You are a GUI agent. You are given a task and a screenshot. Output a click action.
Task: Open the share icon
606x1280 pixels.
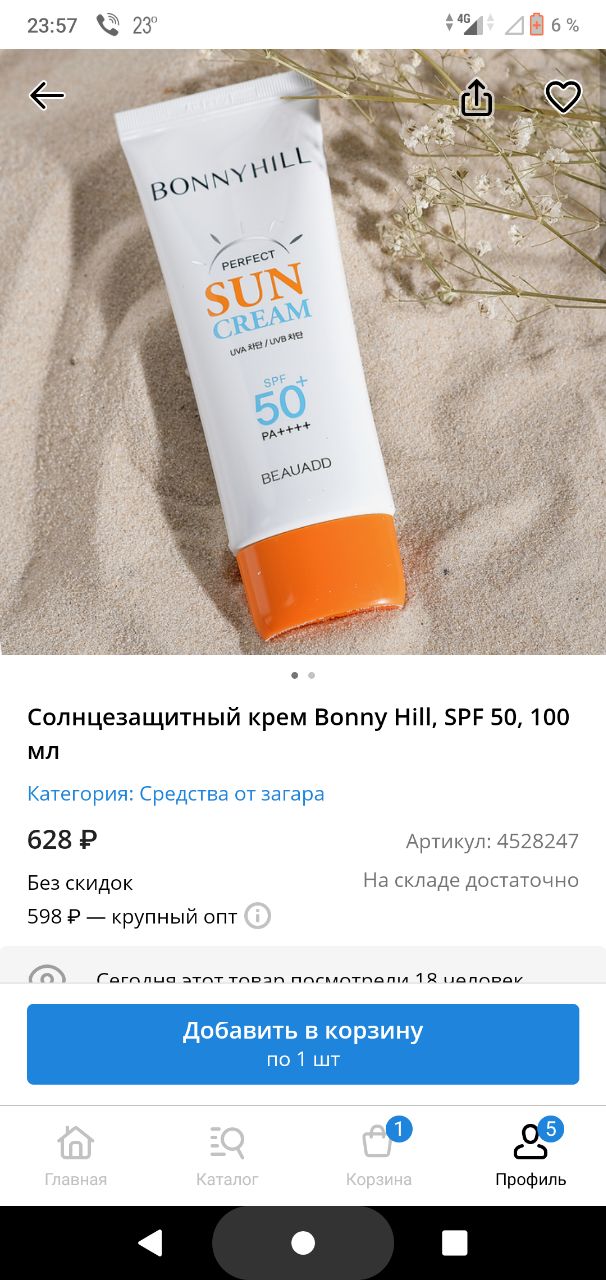coord(477,97)
